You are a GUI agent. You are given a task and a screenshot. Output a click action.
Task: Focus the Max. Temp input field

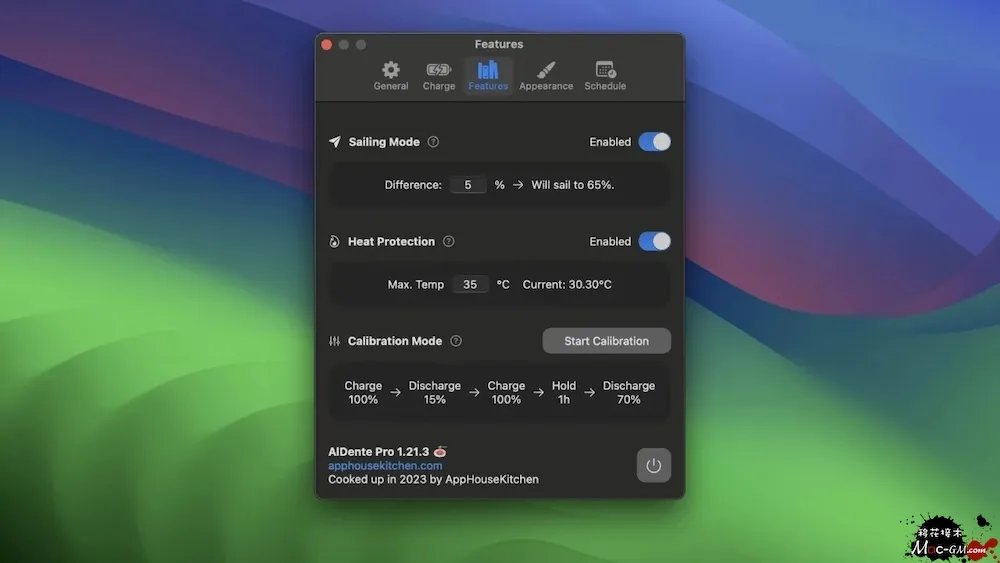[x=470, y=284]
